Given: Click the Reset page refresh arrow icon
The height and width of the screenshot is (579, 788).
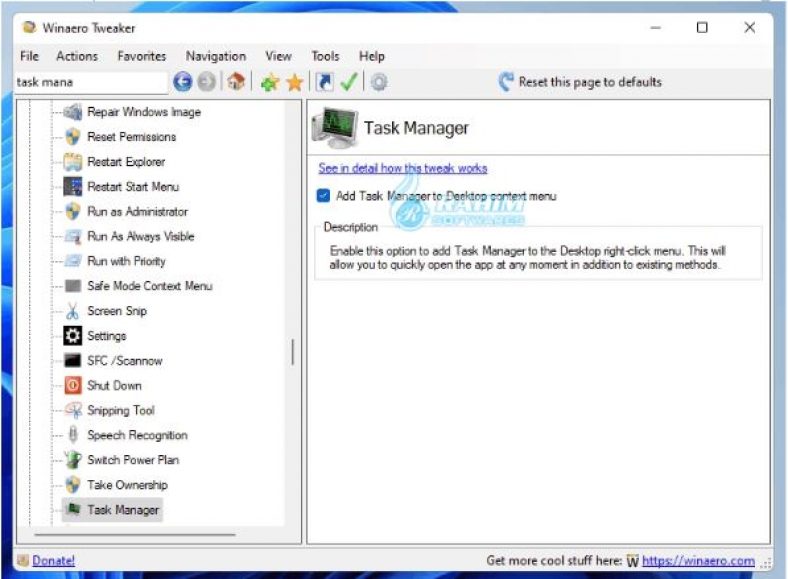Looking at the screenshot, I should pyautogui.click(x=506, y=82).
